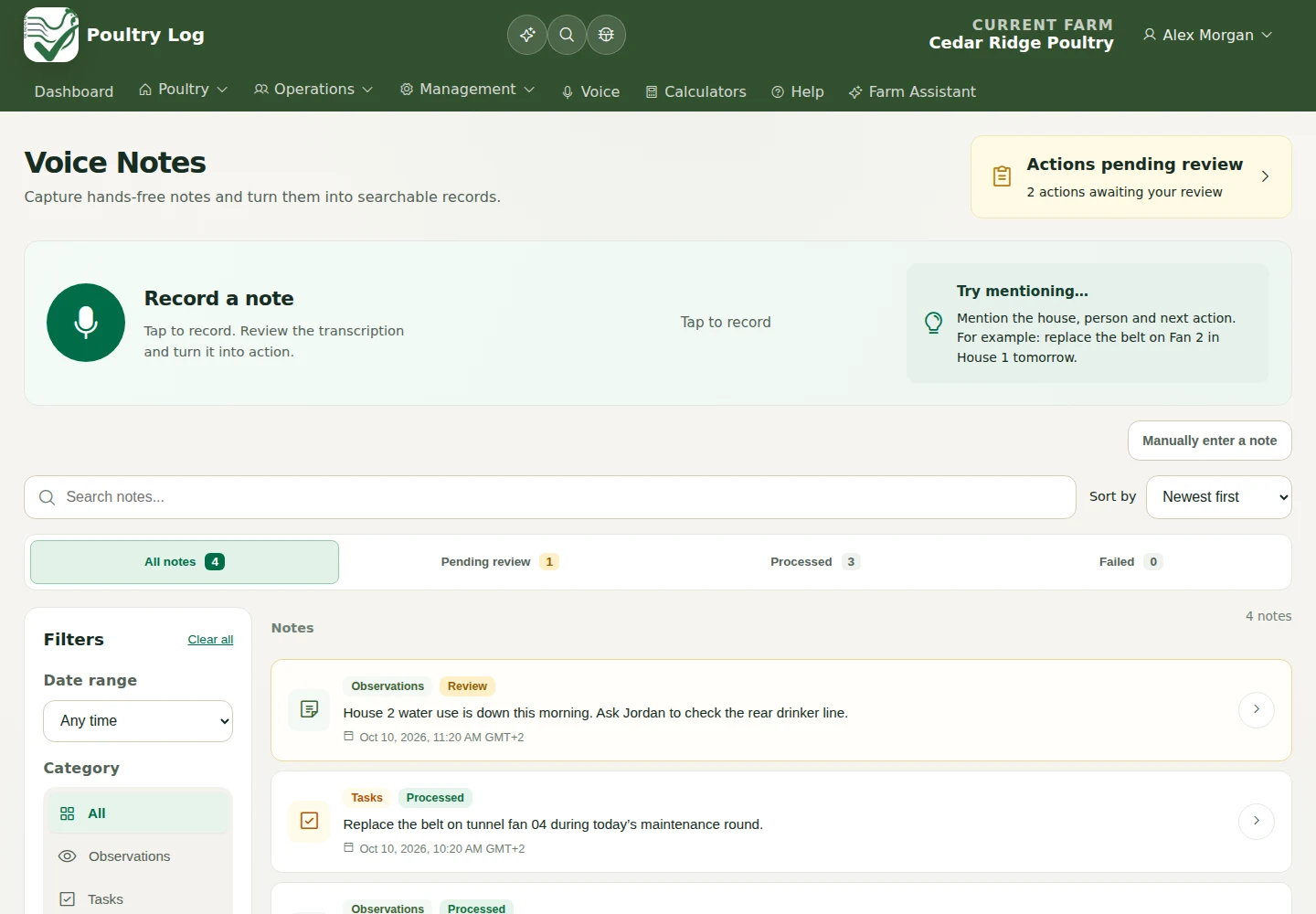Click the date Oct 10, 2026, 10:20 AM
The image size is (1316, 914).
tap(441, 849)
